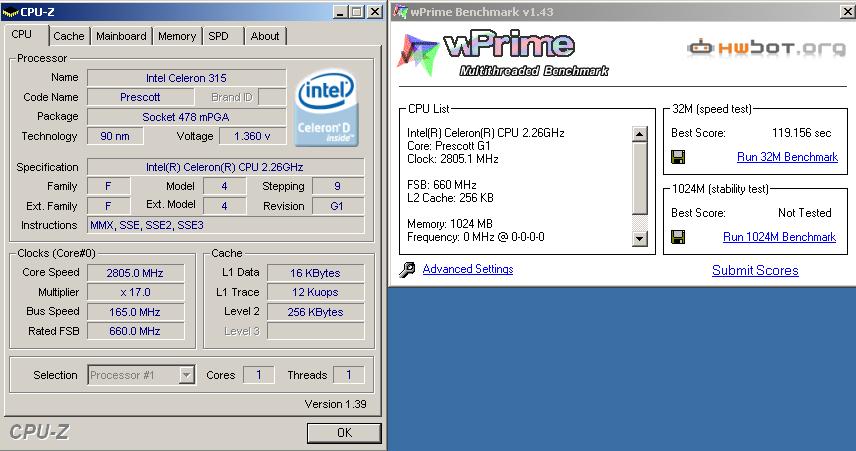Close the CPU-Z window
Viewport: 856px width, 451px height.
374,12
